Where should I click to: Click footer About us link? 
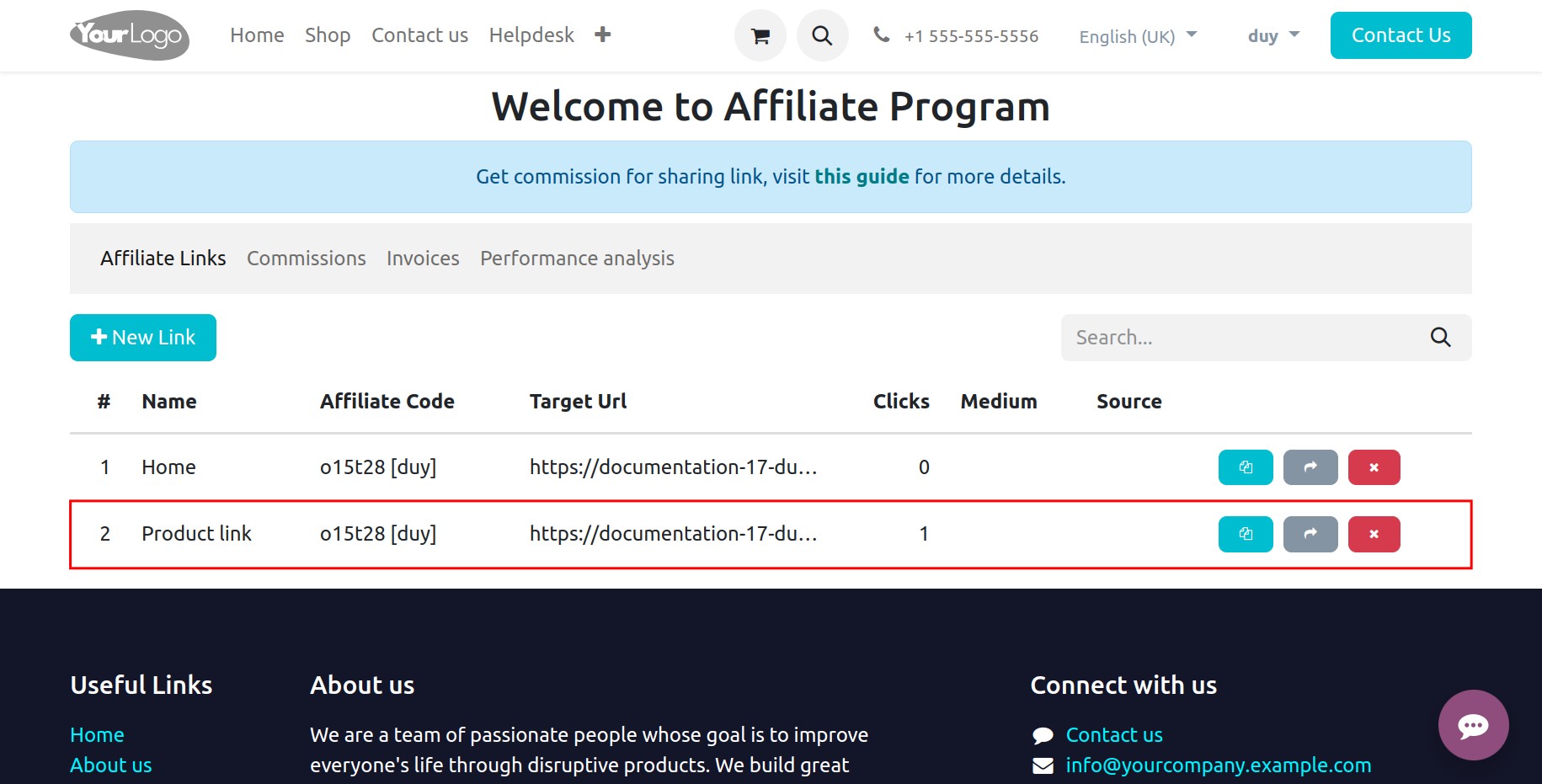(111, 765)
